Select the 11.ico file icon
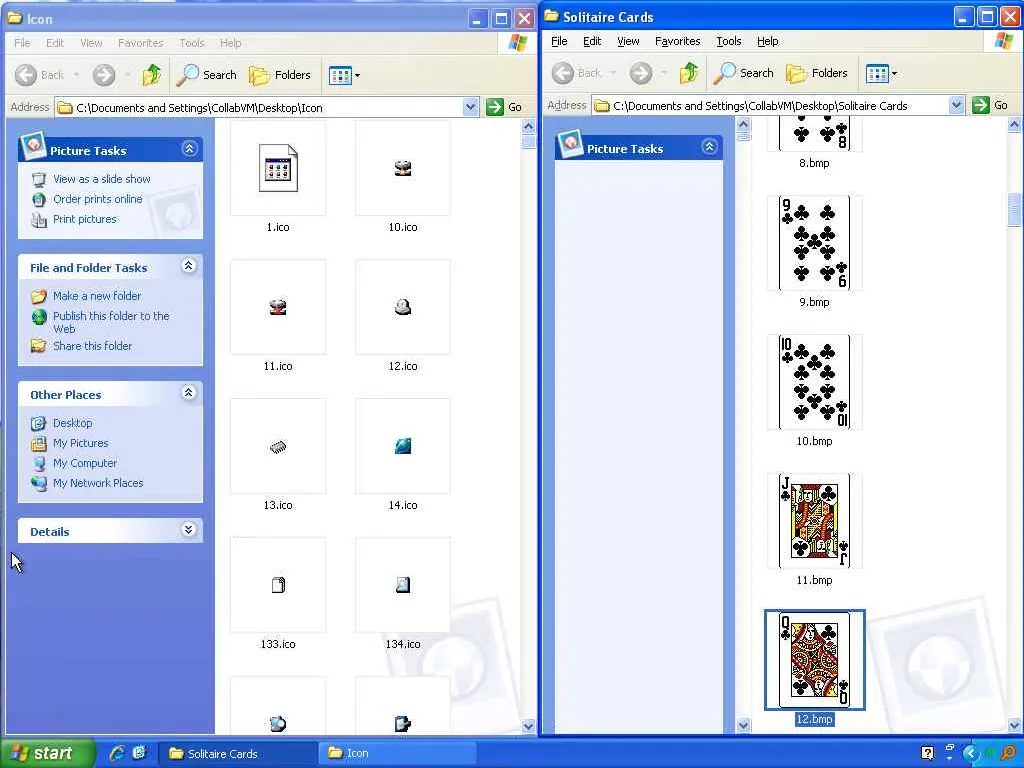1024x768 pixels. [x=278, y=307]
